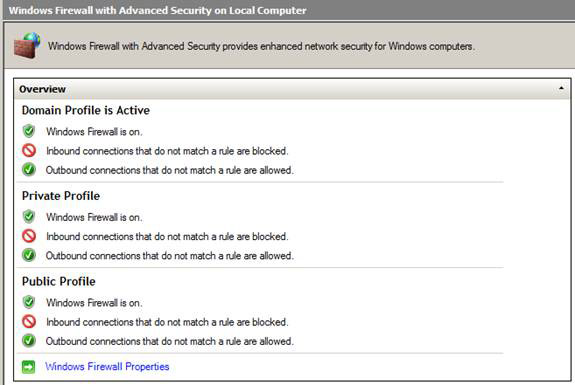Click 'Windows Firewall is on.' under Domain Profile

94,132
